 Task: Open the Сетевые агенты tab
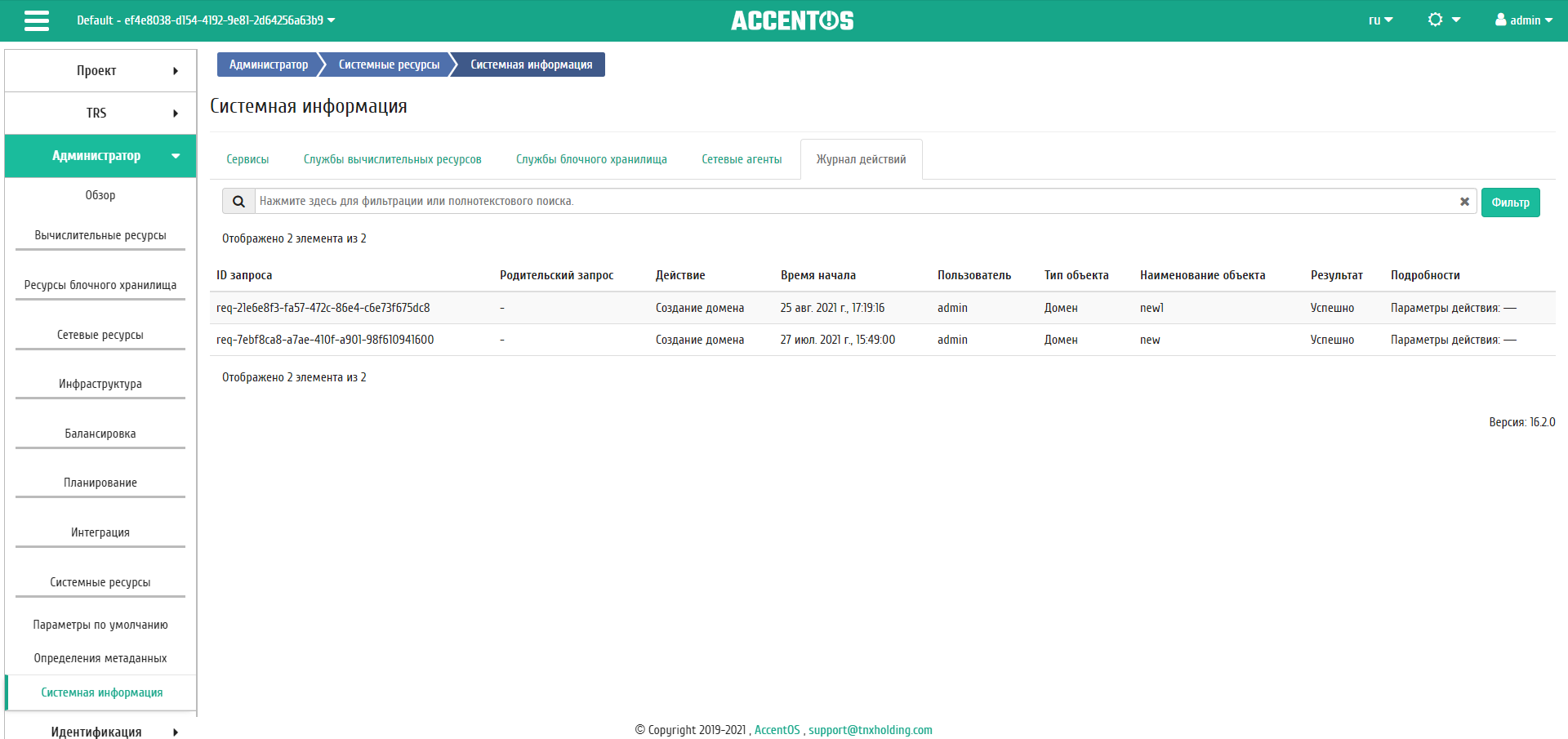(742, 159)
